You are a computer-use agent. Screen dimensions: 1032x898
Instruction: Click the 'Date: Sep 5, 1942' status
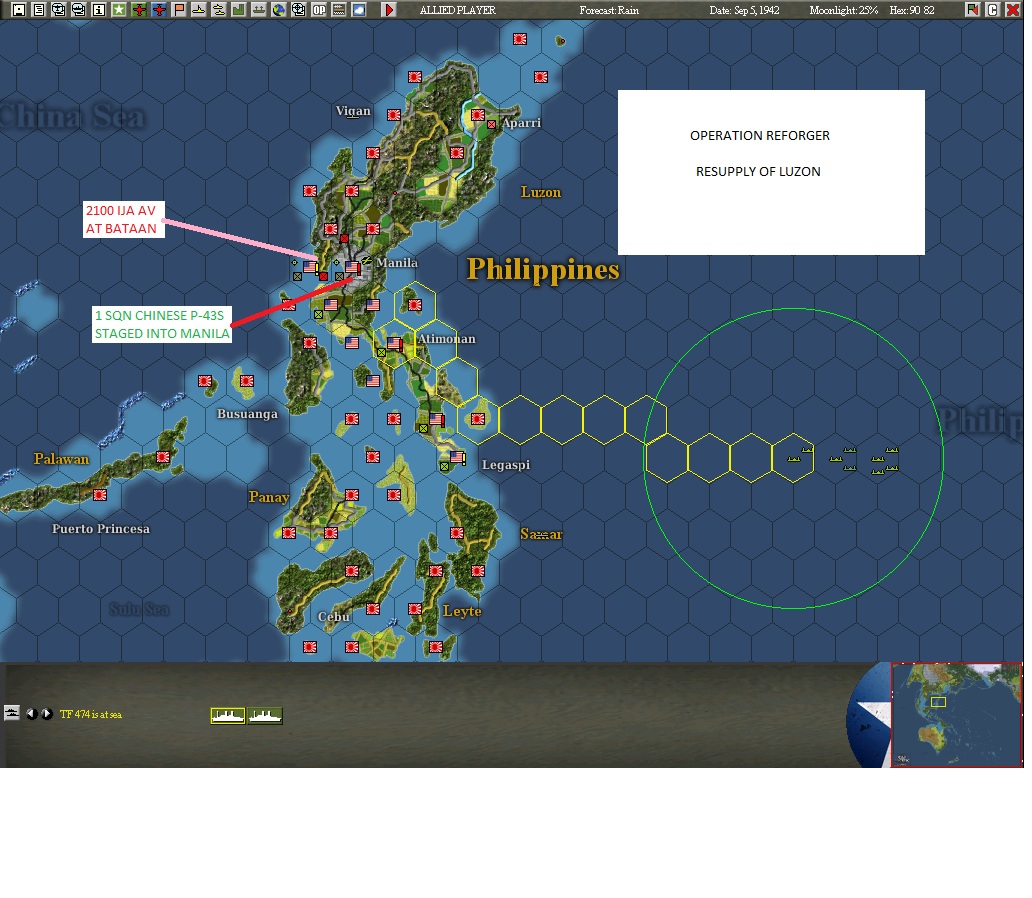click(744, 11)
